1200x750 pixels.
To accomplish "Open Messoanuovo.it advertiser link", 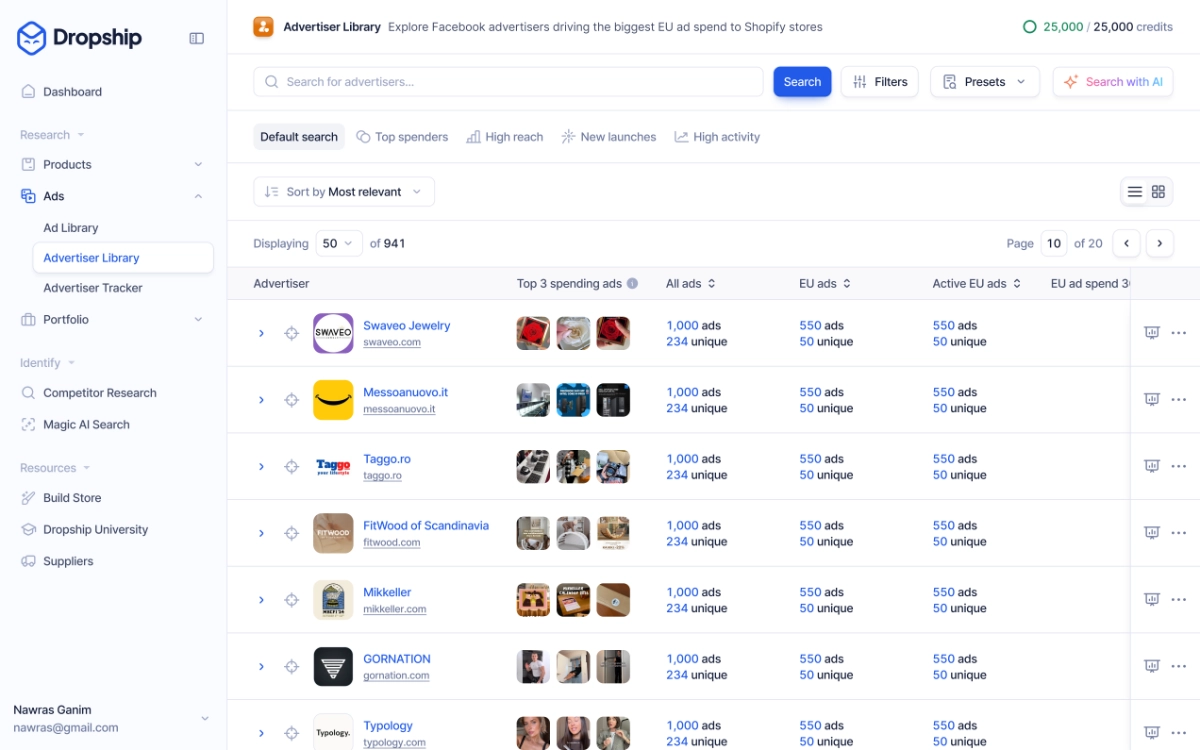I will [406, 393].
